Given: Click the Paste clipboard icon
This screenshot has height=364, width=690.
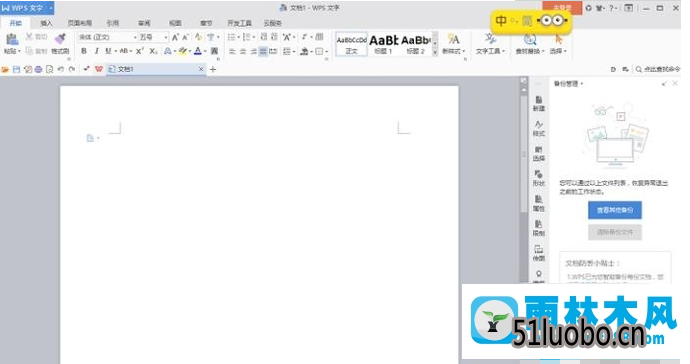Looking at the screenshot, I should pyautogui.click(x=12, y=39).
